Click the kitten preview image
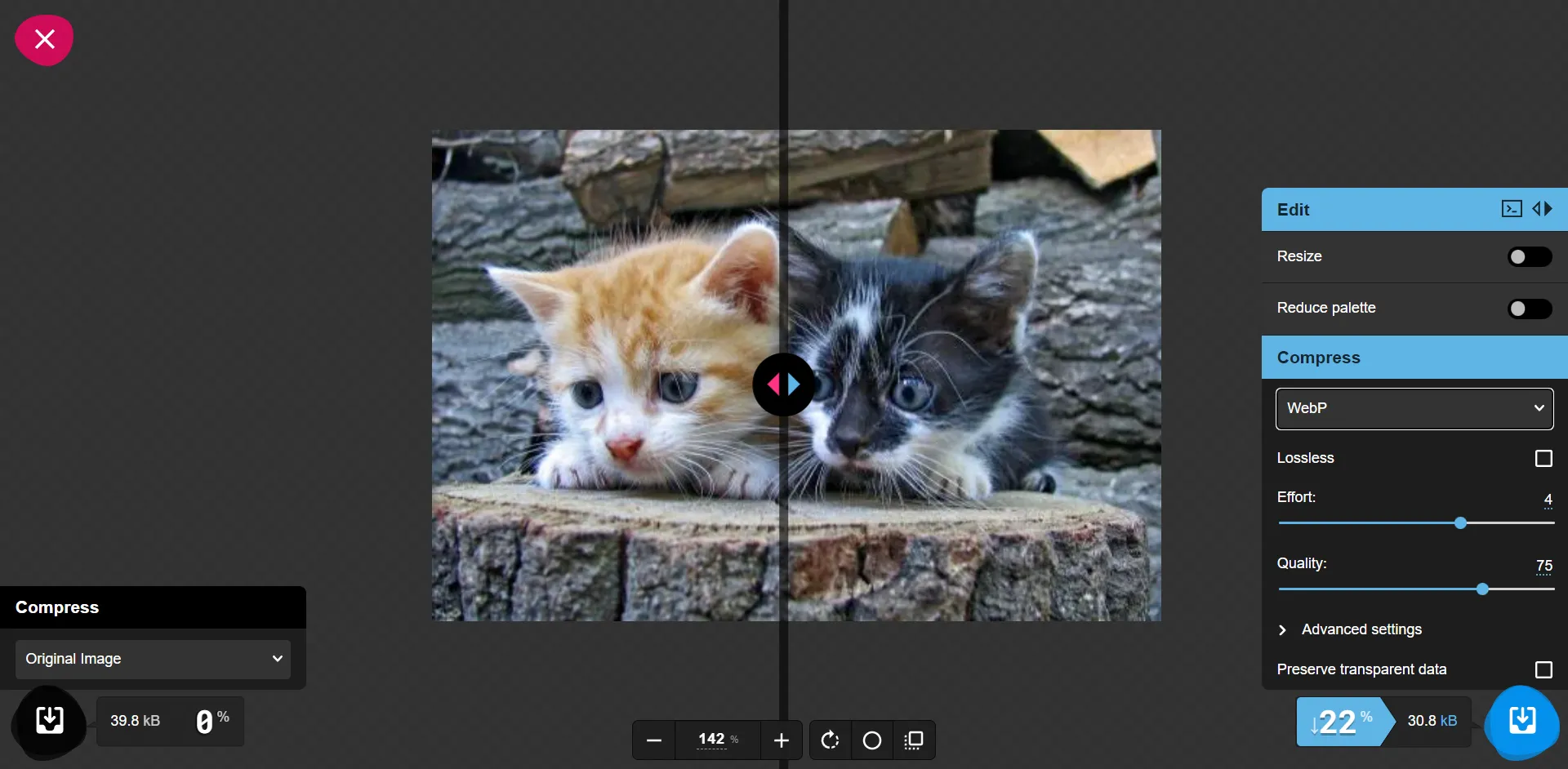The image size is (1568, 769). (796, 376)
